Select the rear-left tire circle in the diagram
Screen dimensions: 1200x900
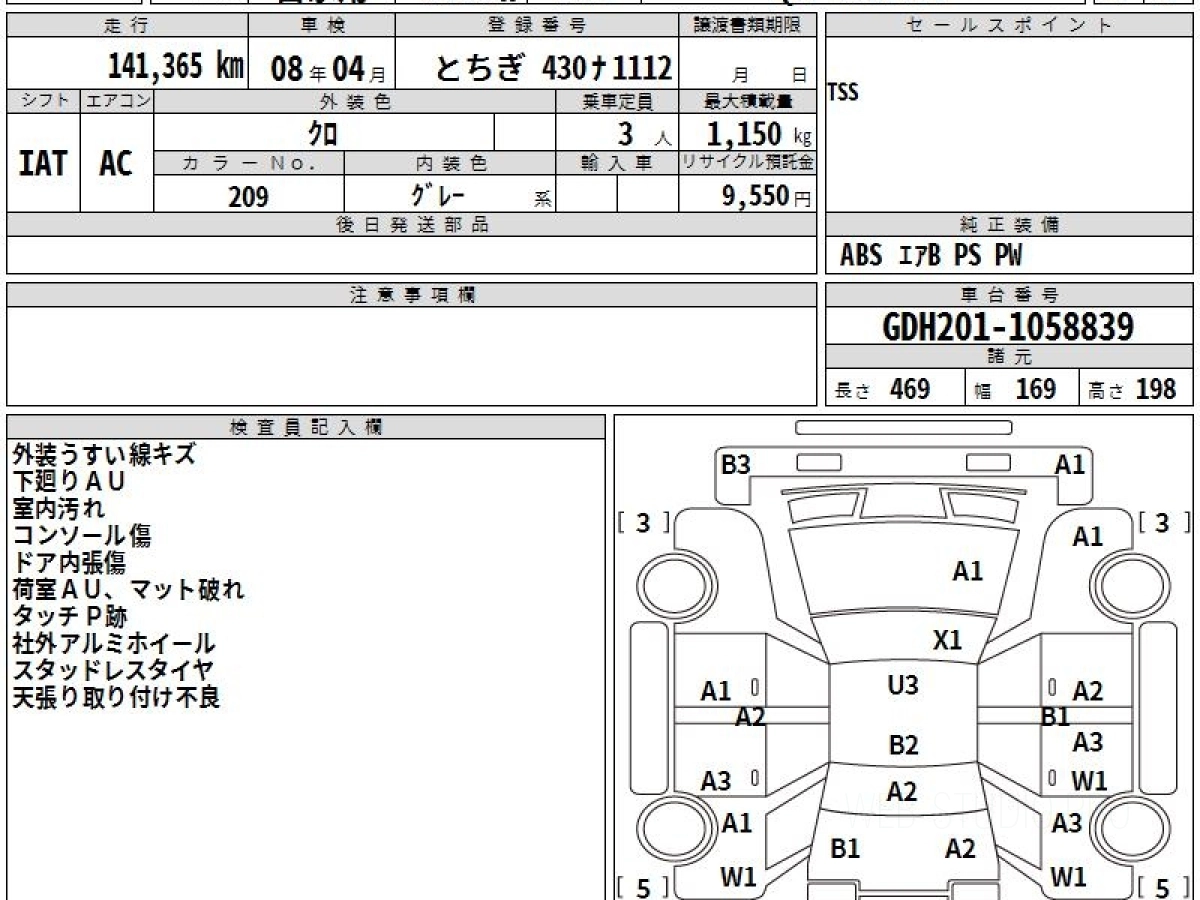[x=669, y=828]
